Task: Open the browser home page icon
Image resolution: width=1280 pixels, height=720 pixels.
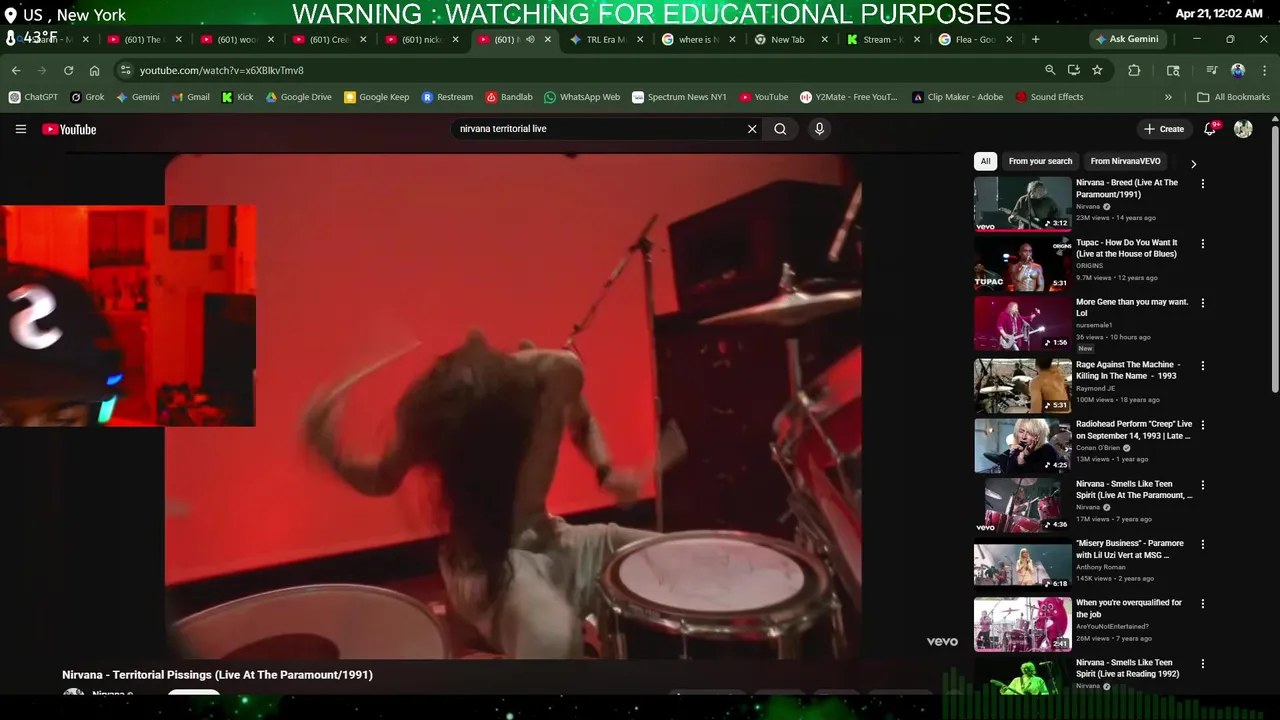Action: click(x=94, y=70)
